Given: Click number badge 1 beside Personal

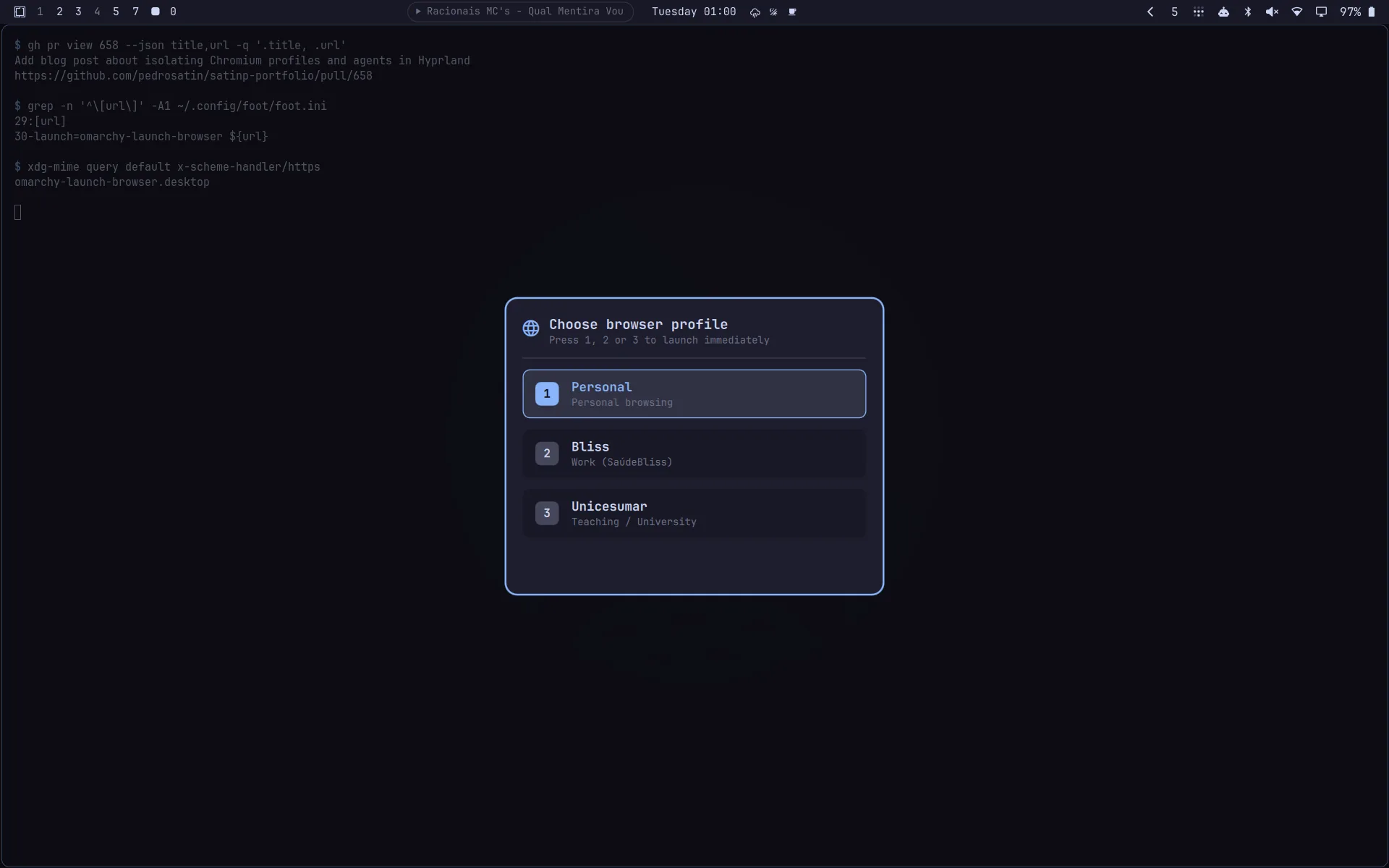Looking at the screenshot, I should [547, 393].
